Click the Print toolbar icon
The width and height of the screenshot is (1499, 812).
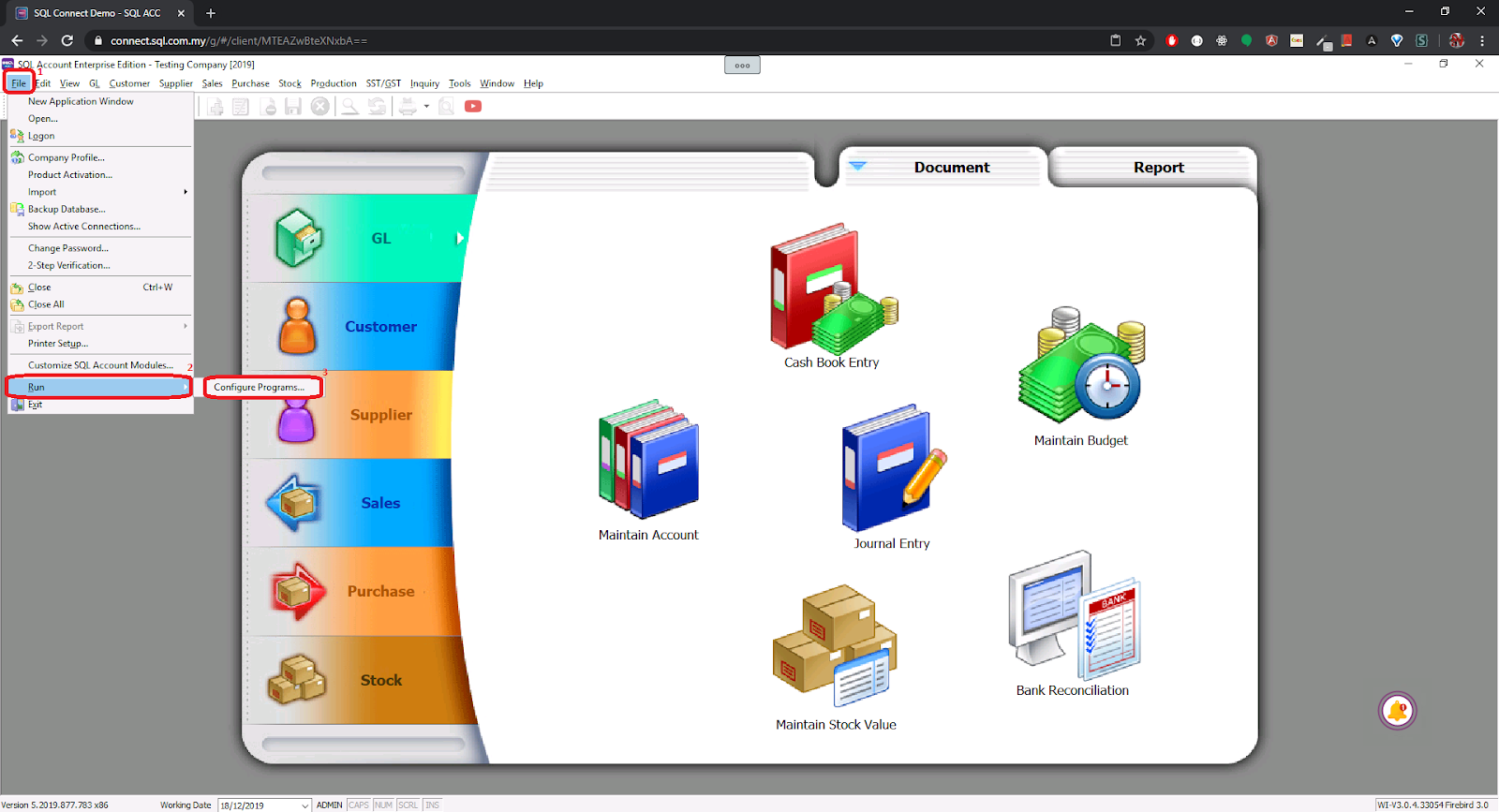[408, 107]
